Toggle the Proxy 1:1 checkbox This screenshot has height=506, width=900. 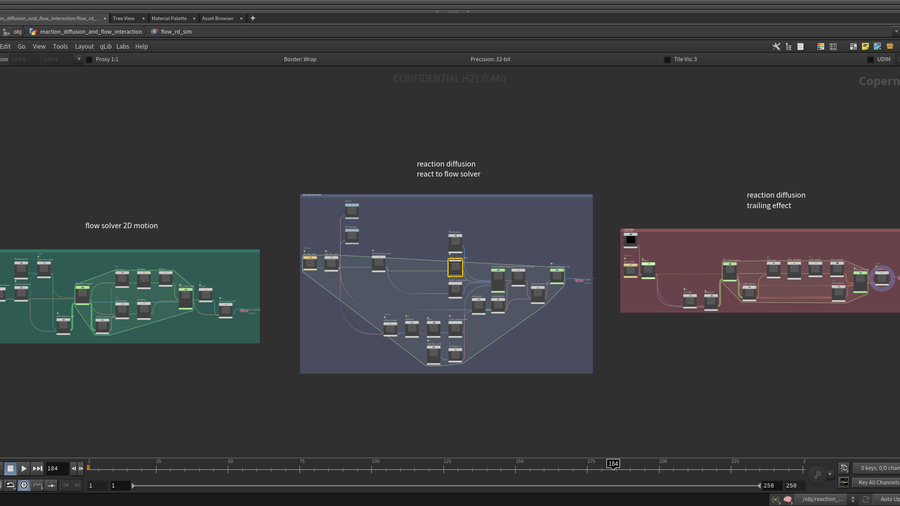click(x=89, y=59)
